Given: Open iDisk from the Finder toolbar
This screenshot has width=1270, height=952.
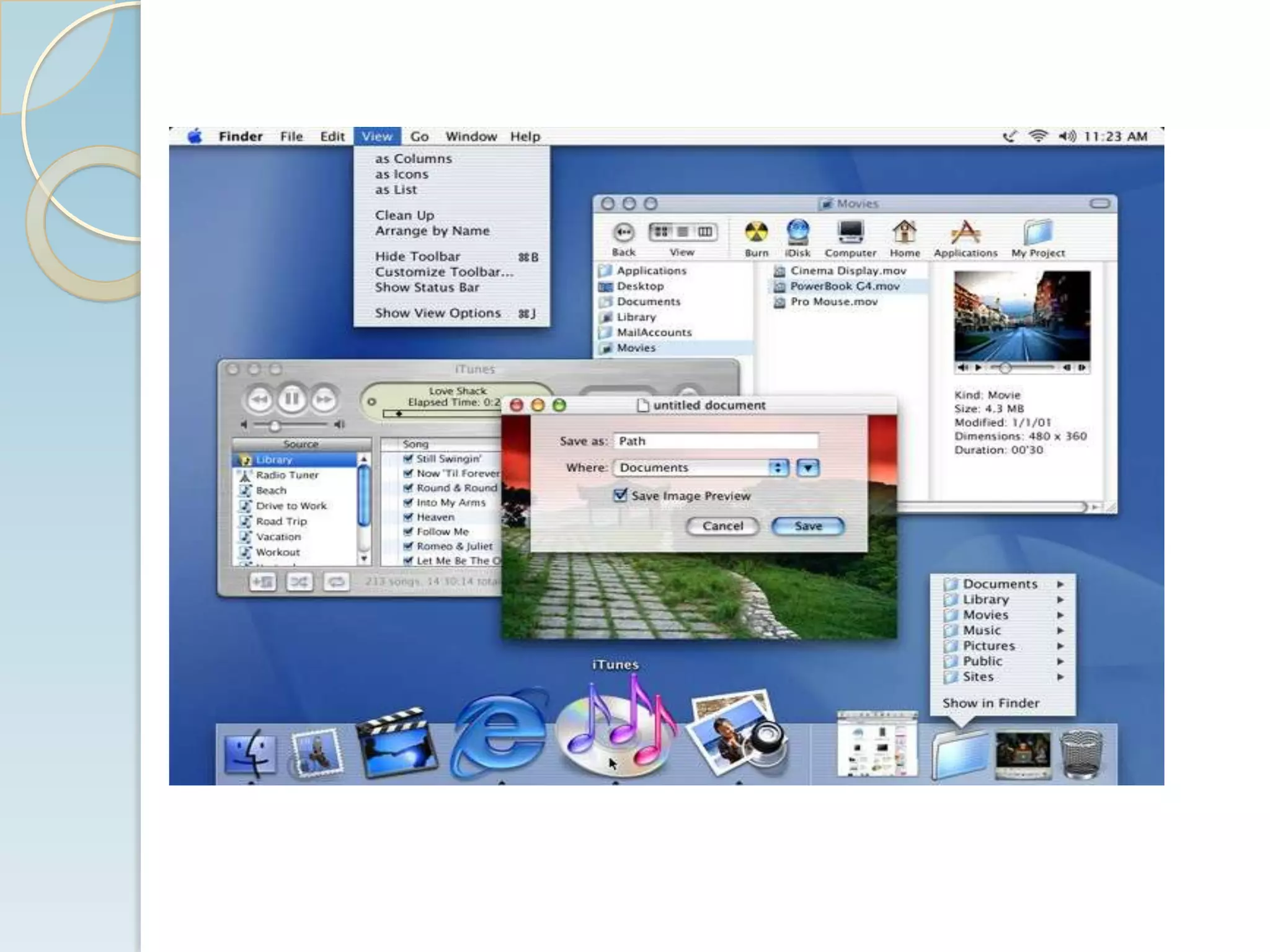Looking at the screenshot, I should [x=797, y=233].
